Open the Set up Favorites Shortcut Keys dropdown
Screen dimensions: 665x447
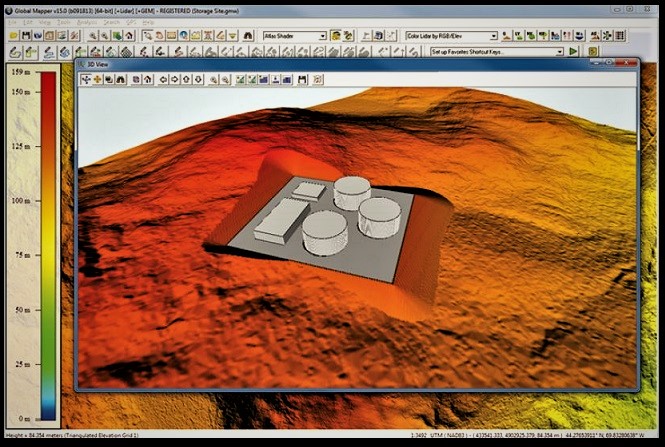tap(496, 52)
